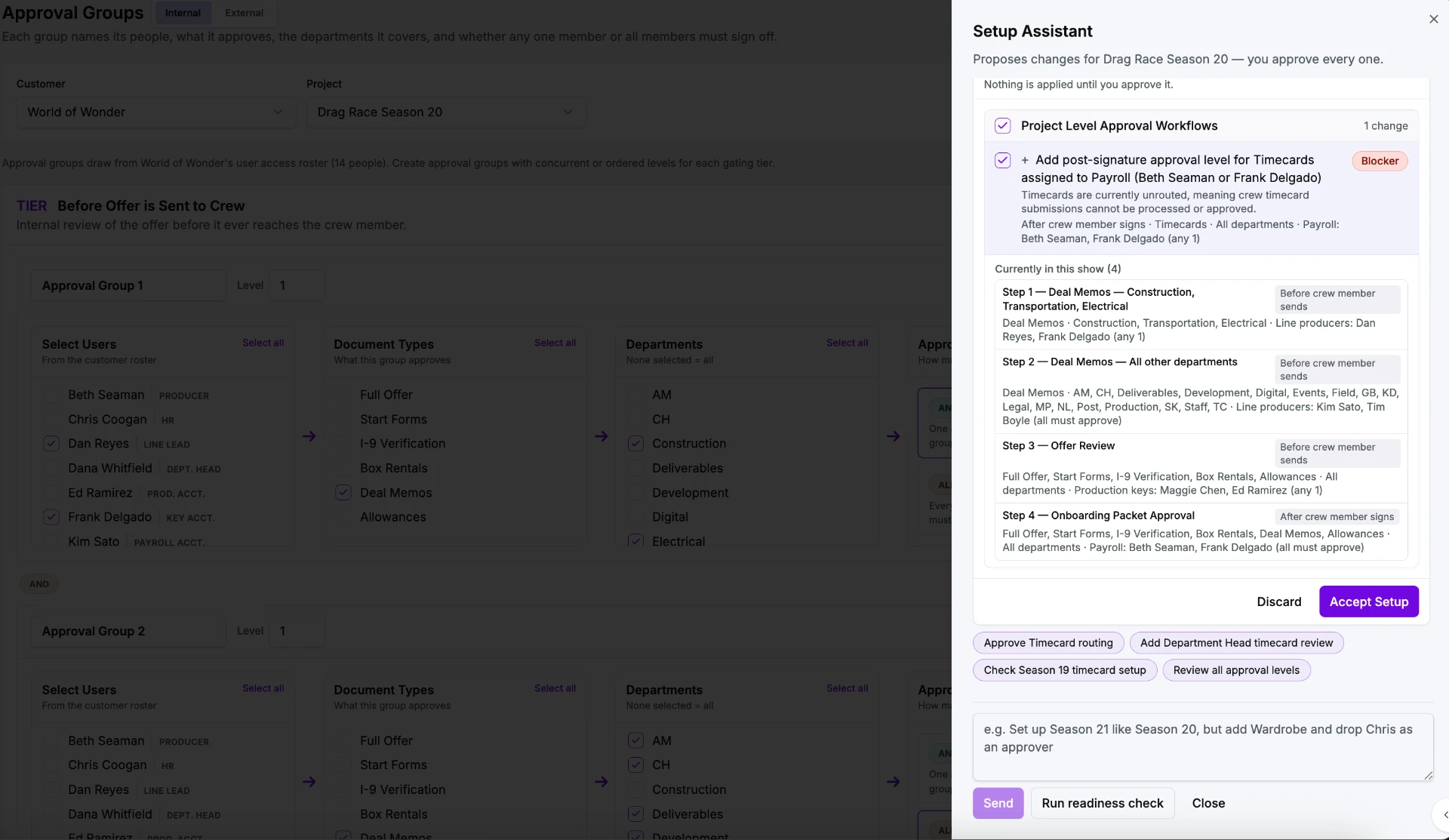Uncheck Construction department in Group 1
The height and width of the screenshot is (840, 1449).
pyautogui.click(x=635, y=444)
